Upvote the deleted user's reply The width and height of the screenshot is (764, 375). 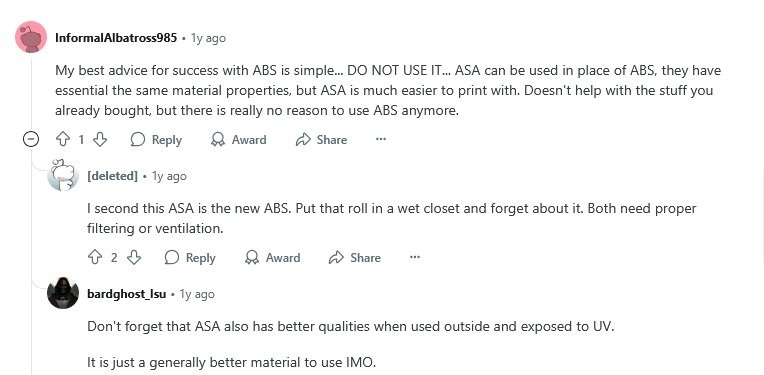point(95,258)
